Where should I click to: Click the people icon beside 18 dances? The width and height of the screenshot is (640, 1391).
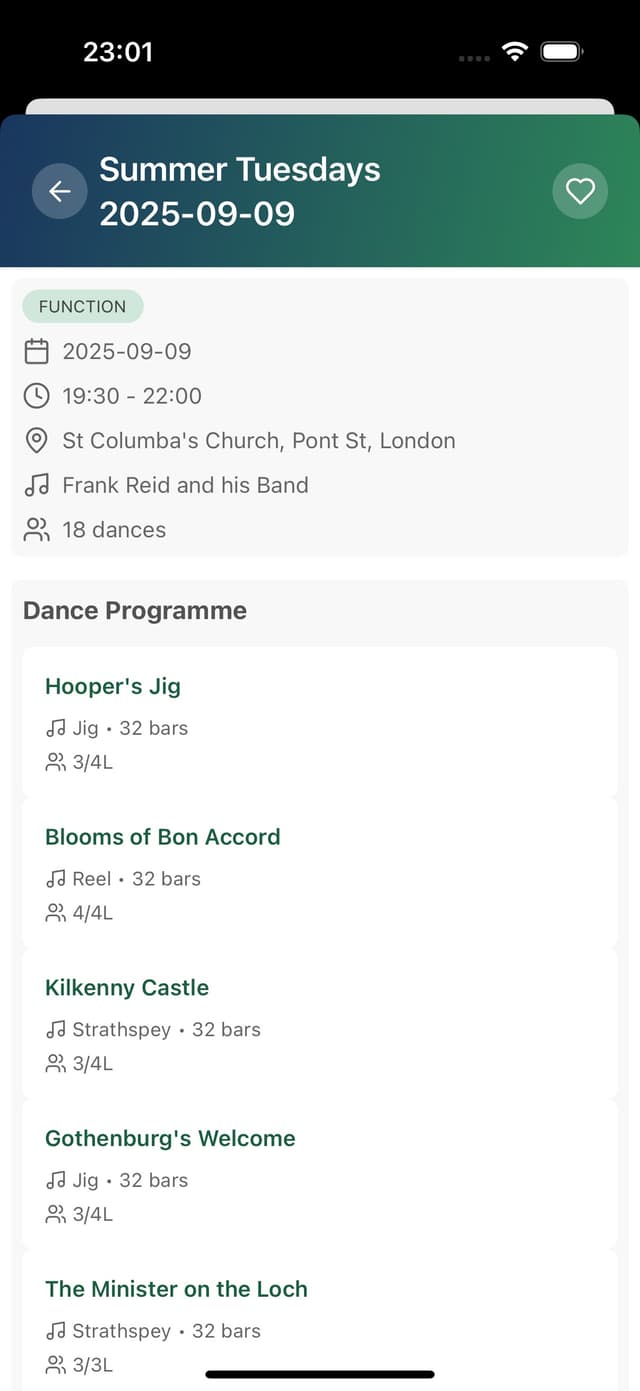point(37,530)
